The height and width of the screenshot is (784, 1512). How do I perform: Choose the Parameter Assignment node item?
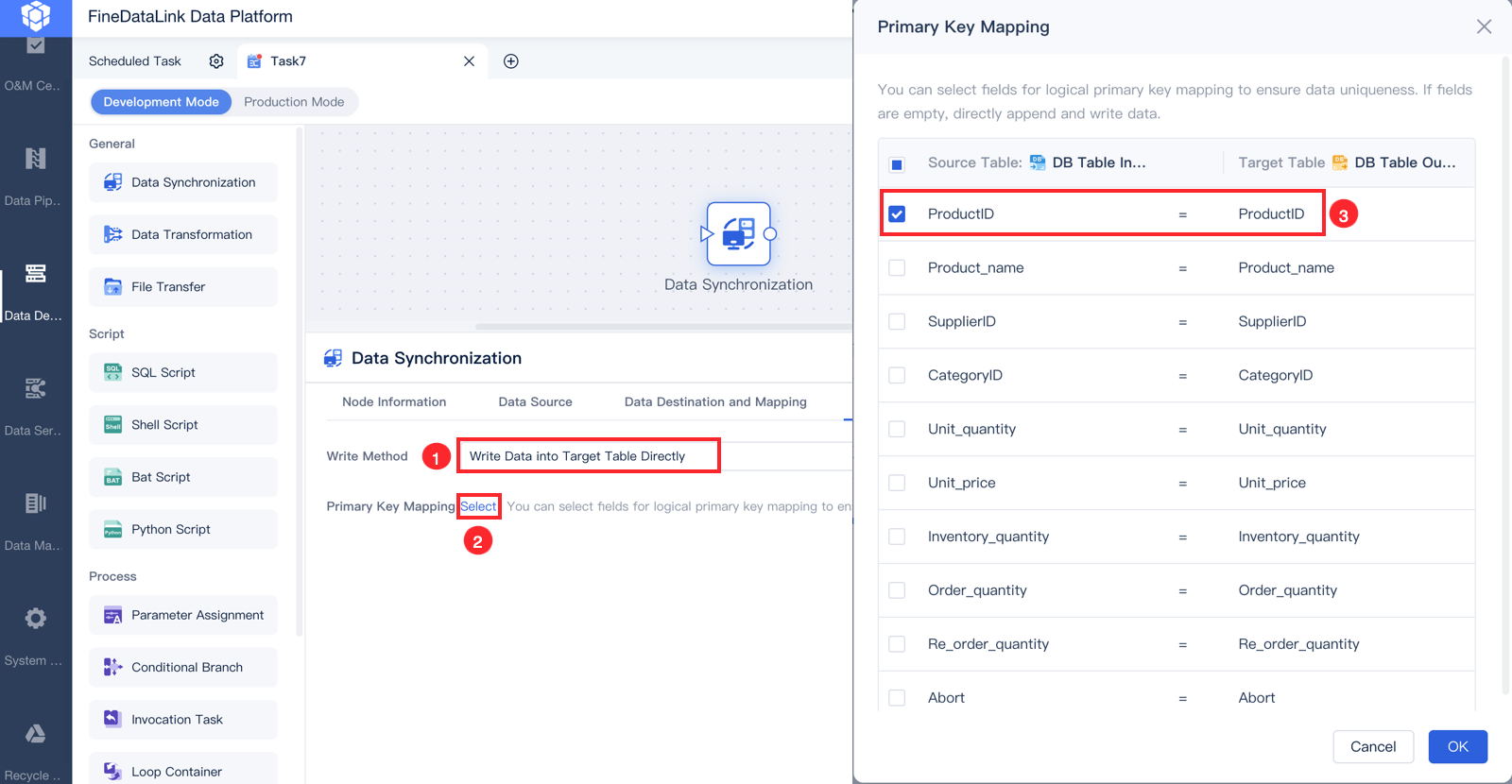pyautogui.click(x=183, y=615)
